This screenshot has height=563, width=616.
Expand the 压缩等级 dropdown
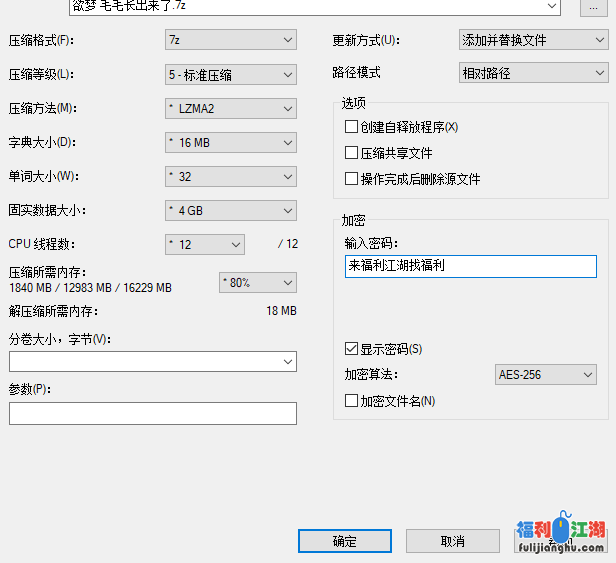[x=231, y=75]
